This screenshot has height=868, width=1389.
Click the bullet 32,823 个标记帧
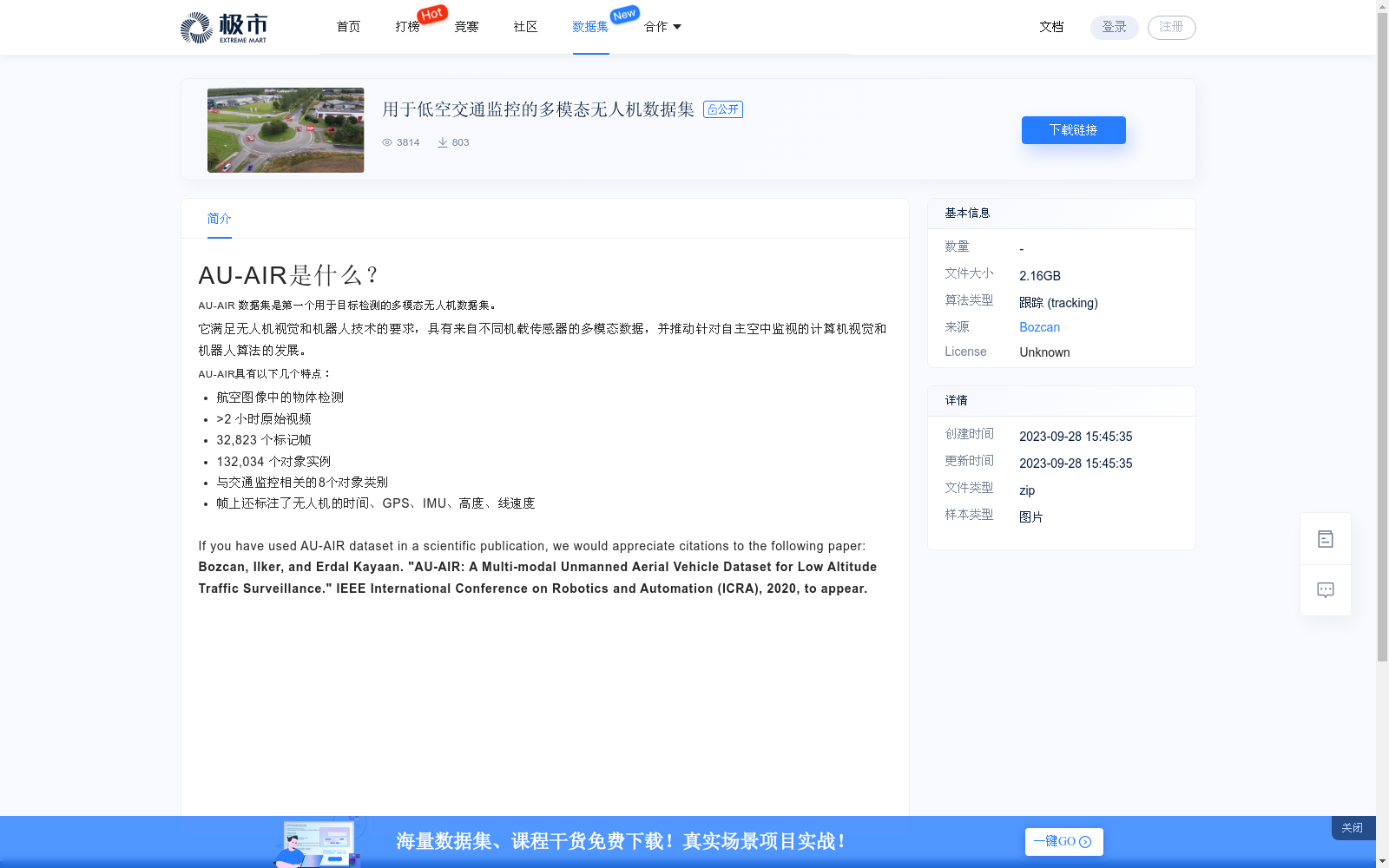[264, 440]
